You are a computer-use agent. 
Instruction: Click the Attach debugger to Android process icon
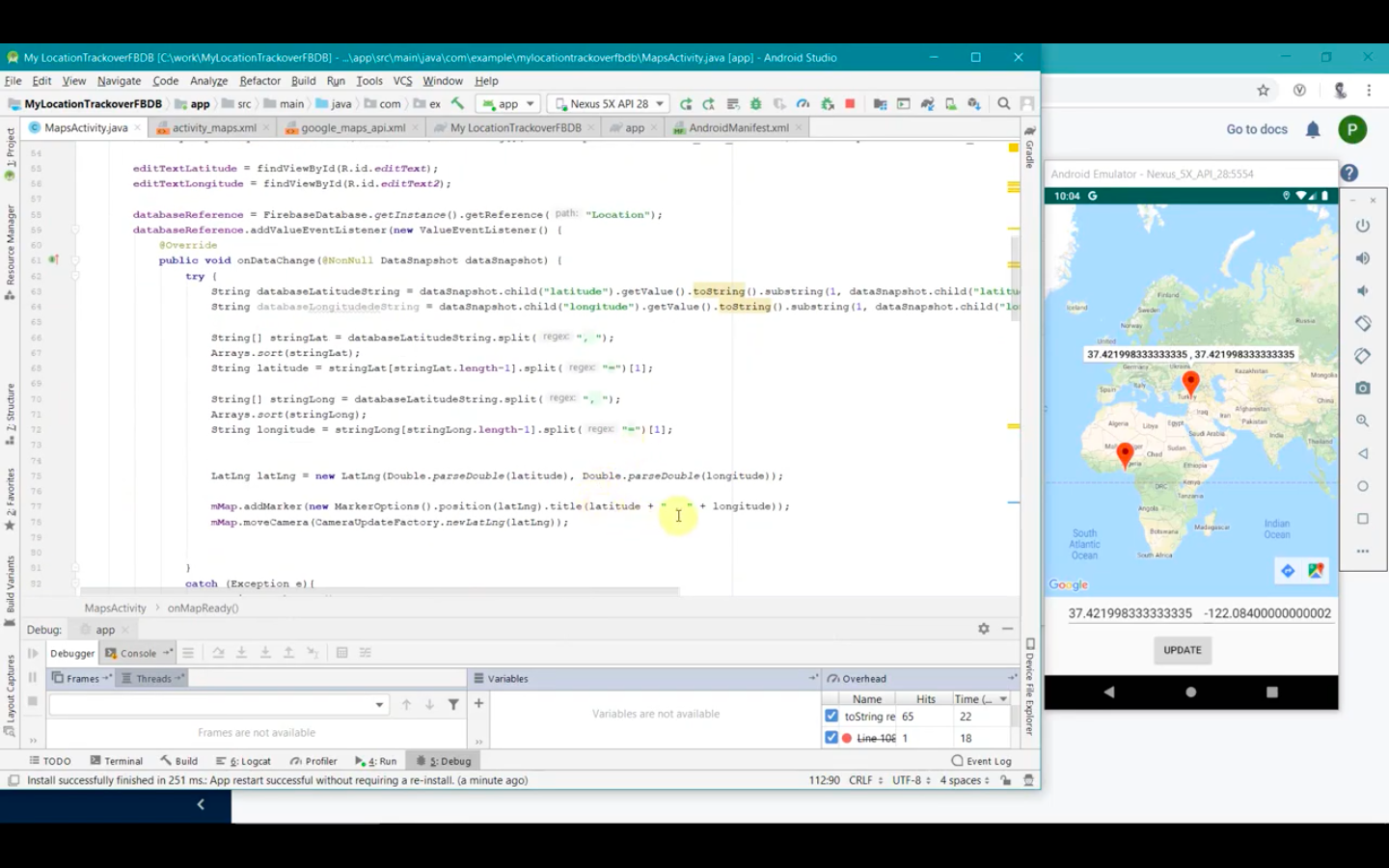click(x=827, y=103)
